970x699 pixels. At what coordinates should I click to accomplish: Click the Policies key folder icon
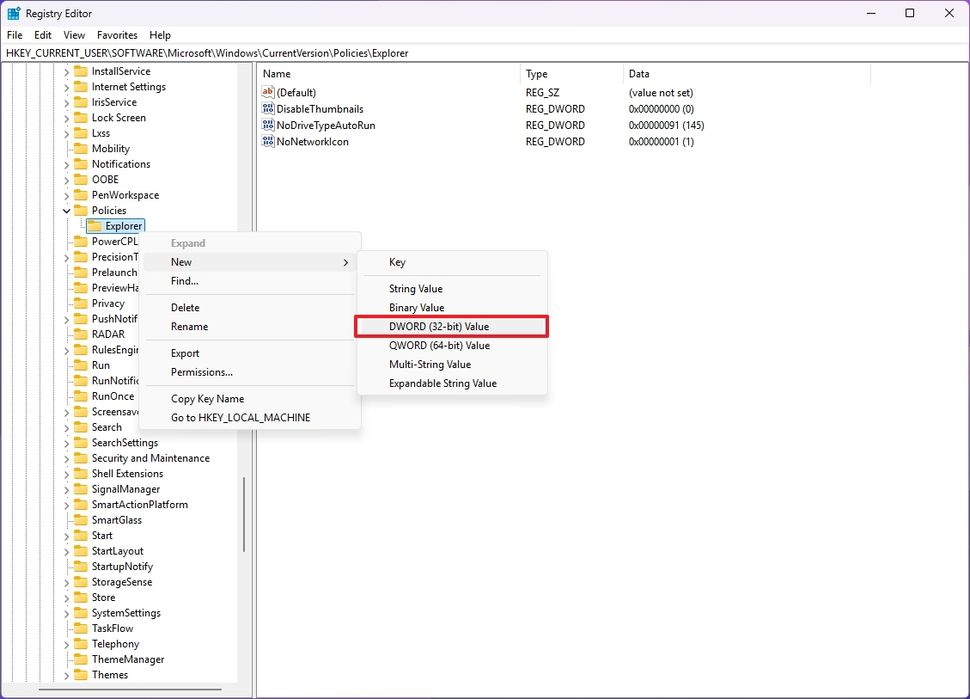click(x=81, y=210)
